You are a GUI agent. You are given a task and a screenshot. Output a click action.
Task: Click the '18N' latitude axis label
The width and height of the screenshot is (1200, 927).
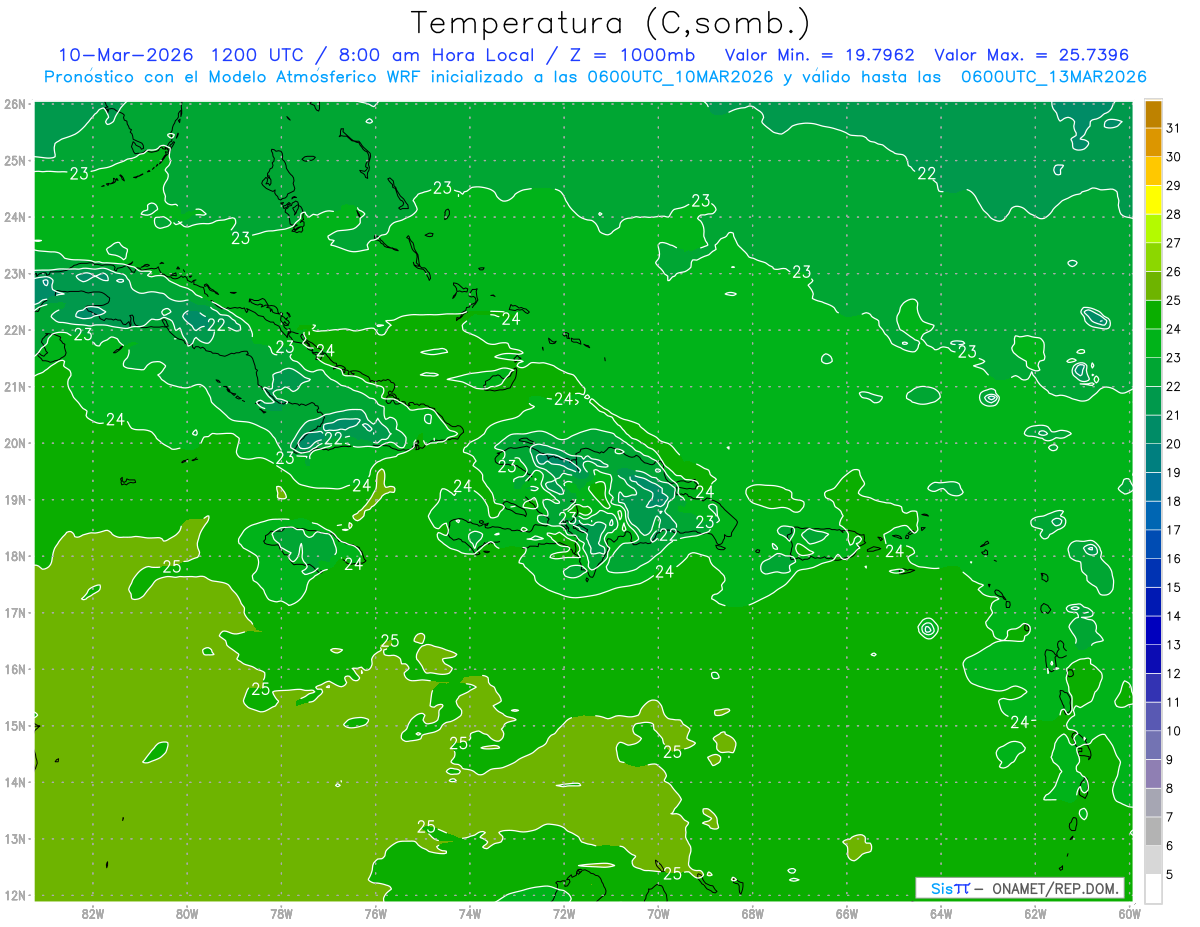[14, 556]
